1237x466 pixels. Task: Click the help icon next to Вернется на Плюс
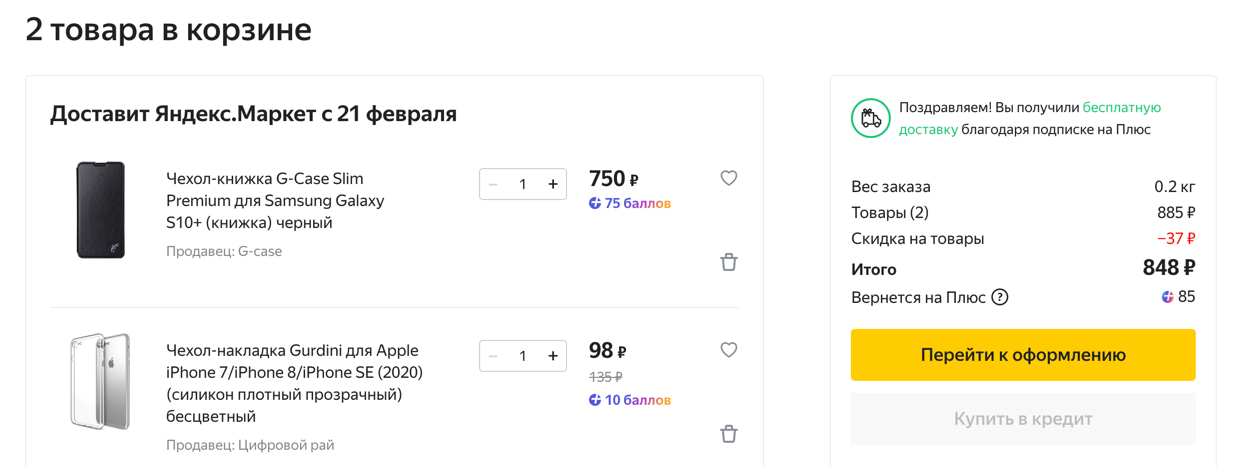[999, 297]
